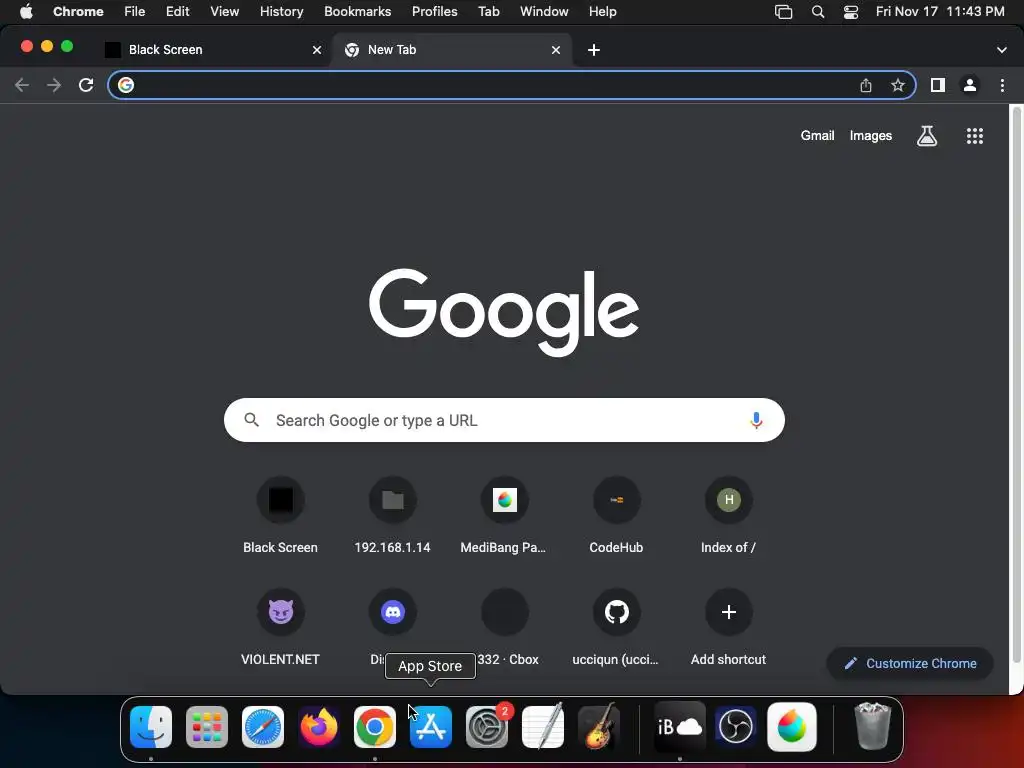Open the ucciqun GitHub shortcut
Screen dimensions: 1024x768
(616, 628)
